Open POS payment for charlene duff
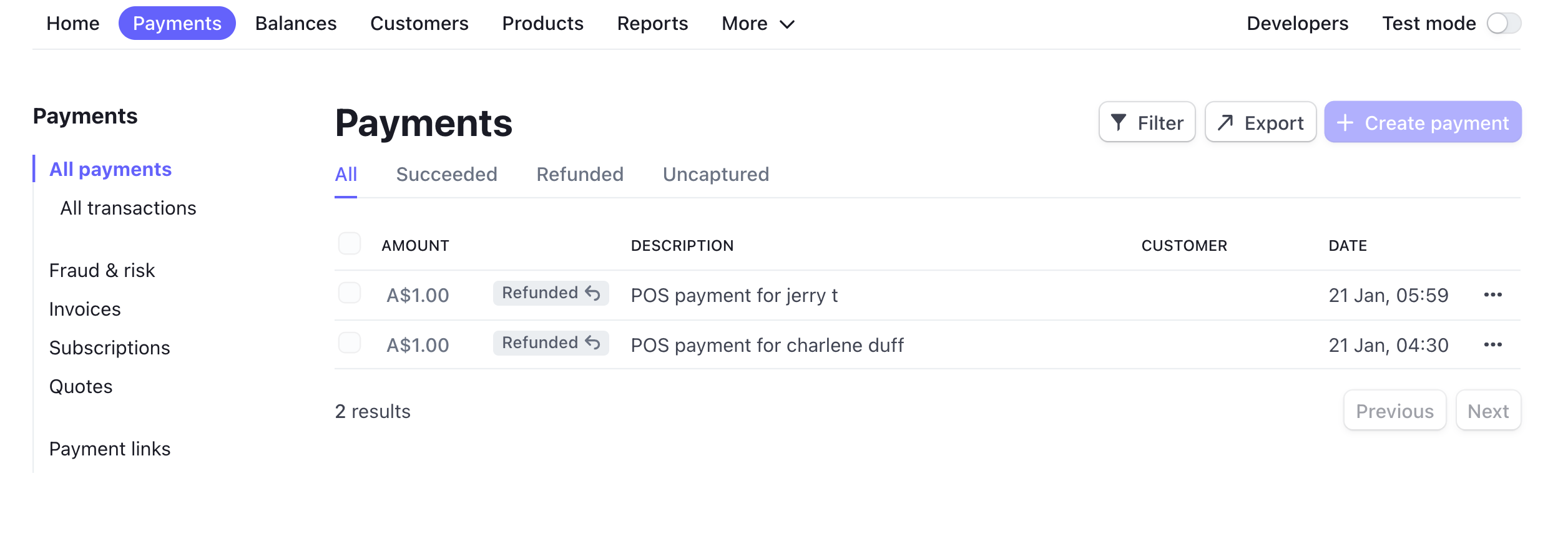 (x=767, y=345)
